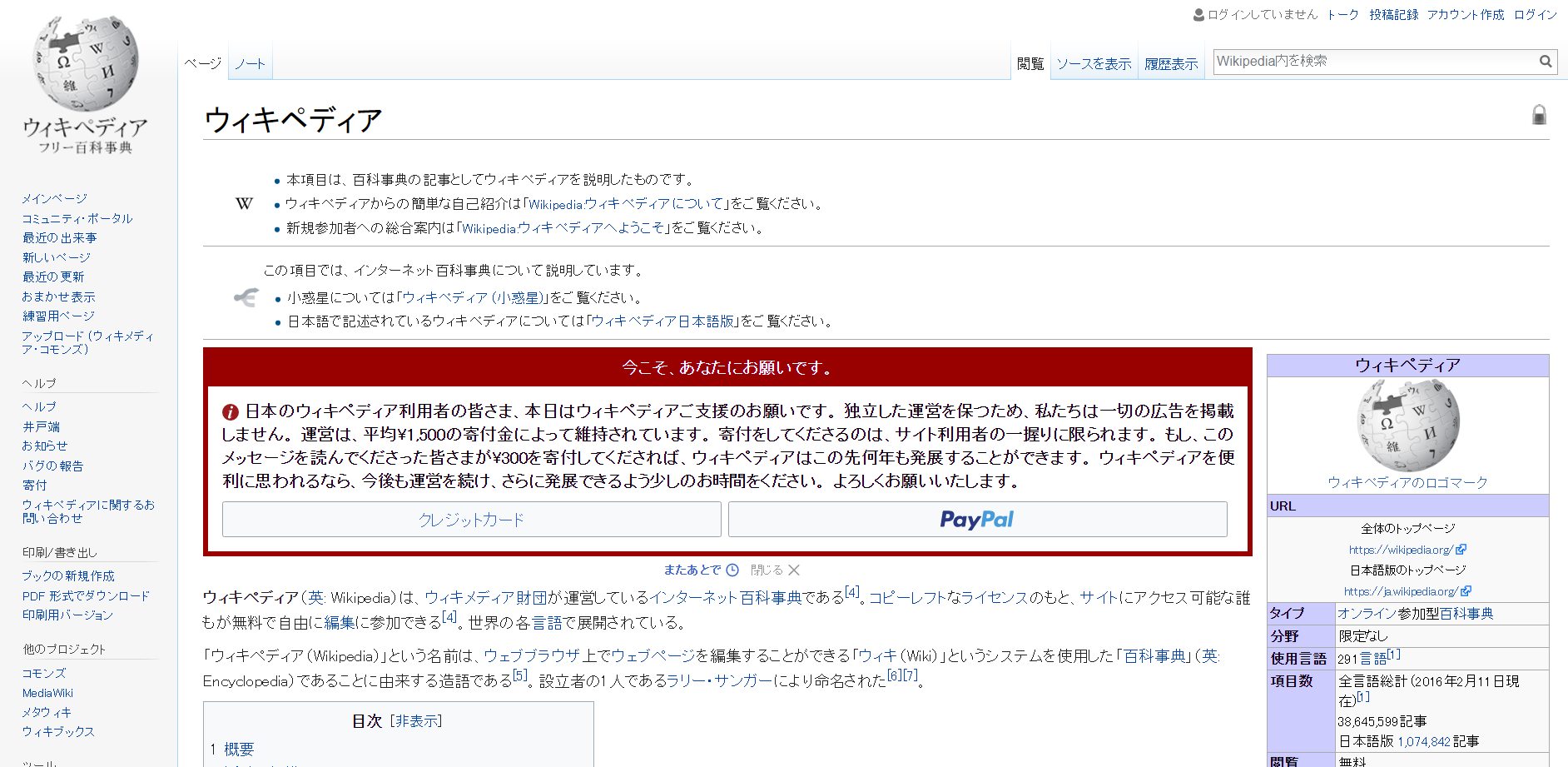
Task: Open ウェブブラウザ link in second paragraph
Action: (x=532, y=656)
